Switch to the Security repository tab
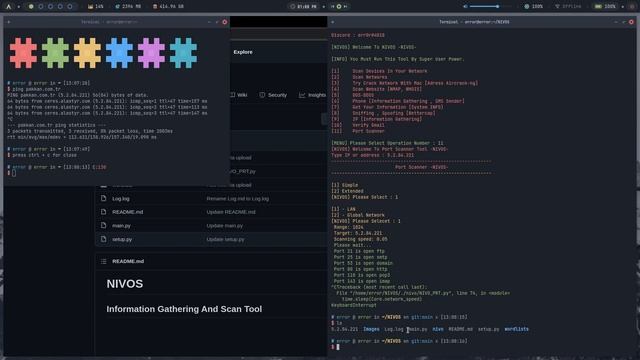Screen dimensions: 640x360 click(x=273, y=95)
